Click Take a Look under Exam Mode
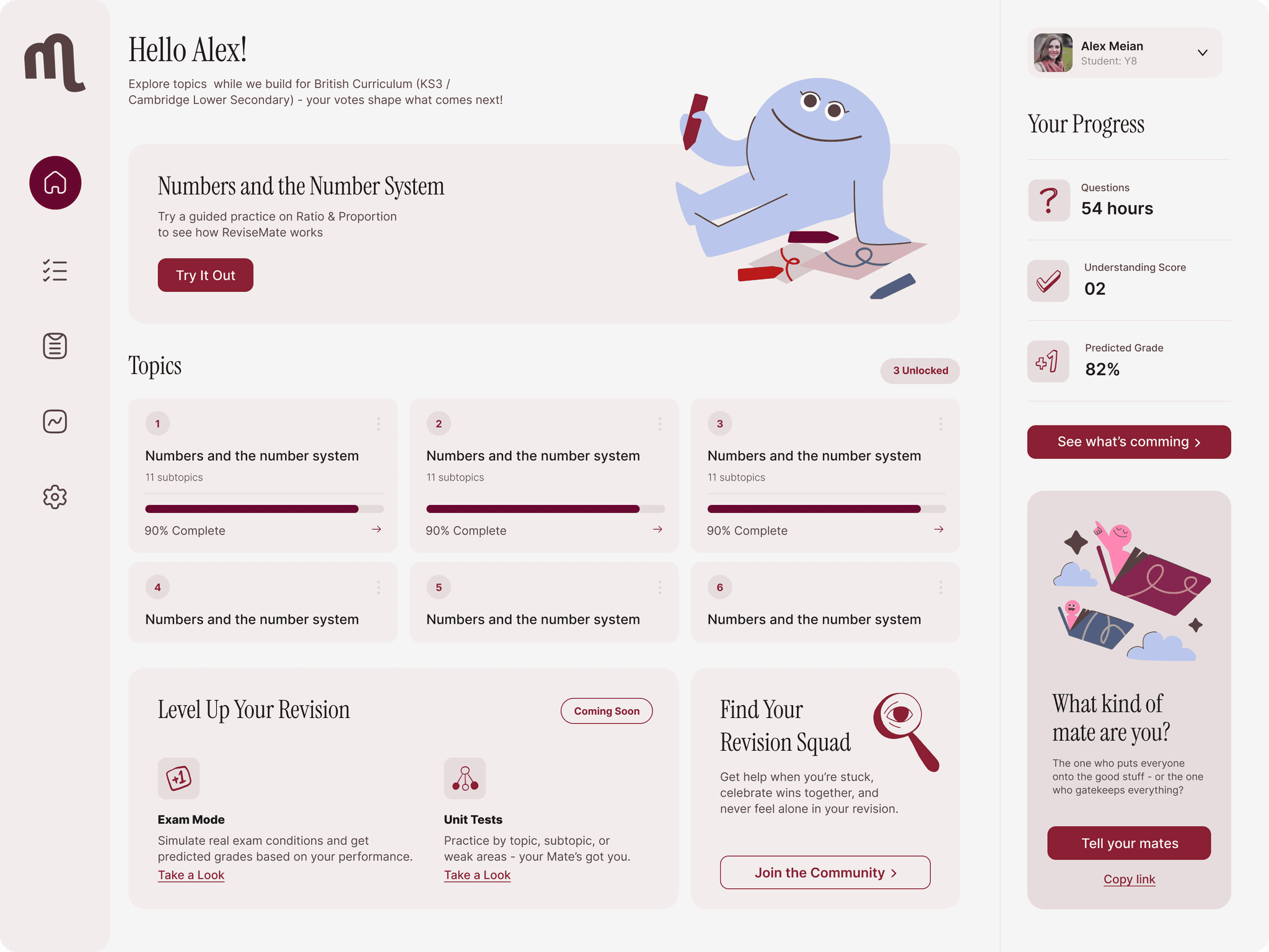Image resolution: width=1269 pixels, height=952 pixels. tap(191, 875)
